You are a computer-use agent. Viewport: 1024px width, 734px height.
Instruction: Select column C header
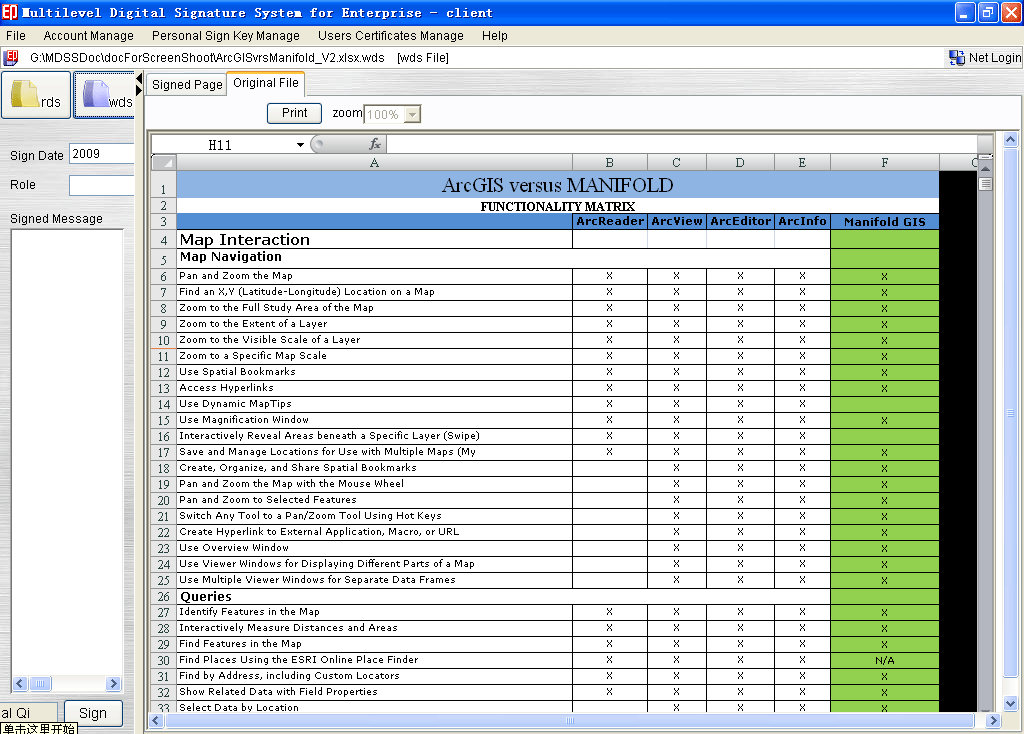(677, 163)
